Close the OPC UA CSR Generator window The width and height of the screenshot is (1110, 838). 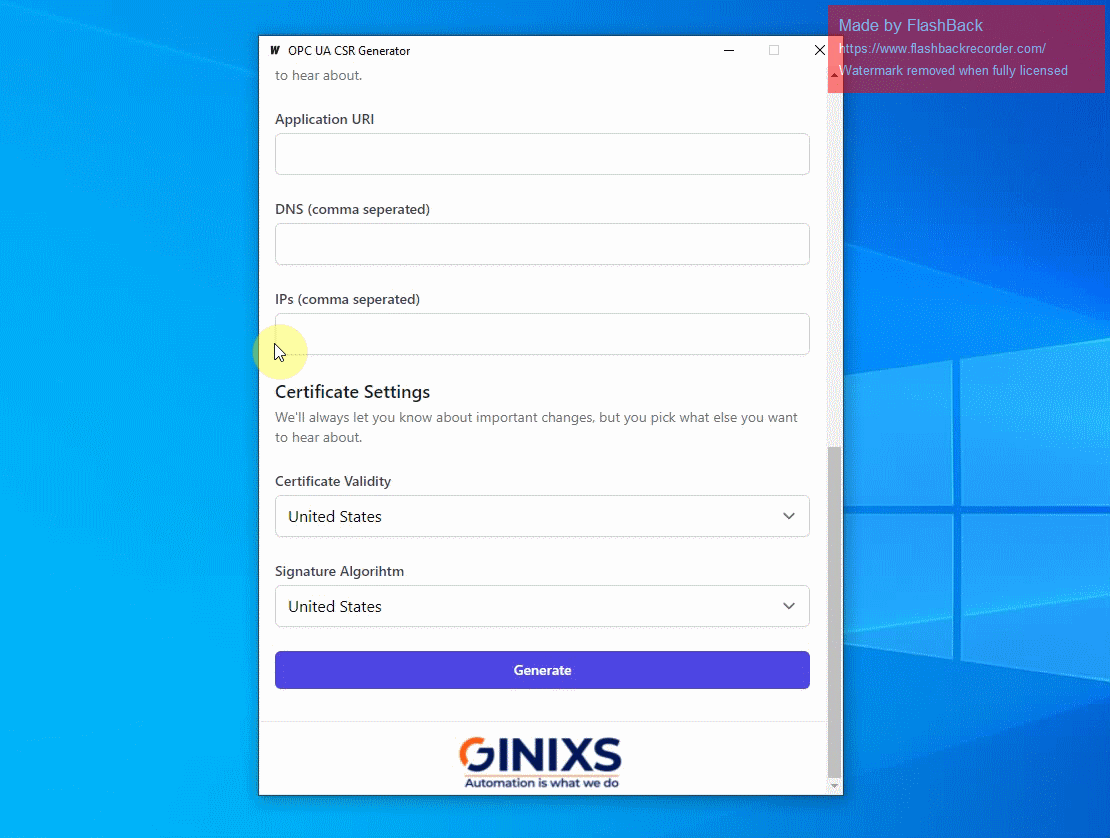819,50
